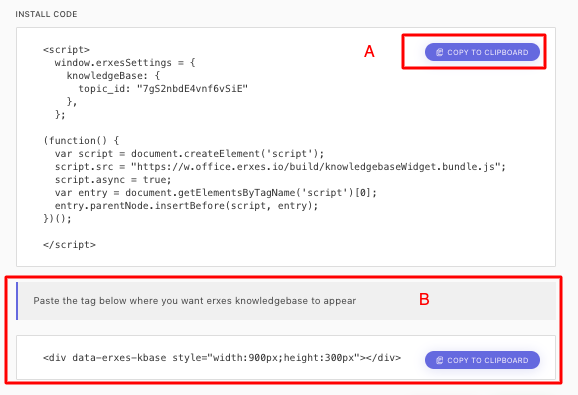The height and width of the screenshot is (395, 578).
Task: Copy the div data-erxes-kbase tag to clipboard
Action: 482,360
